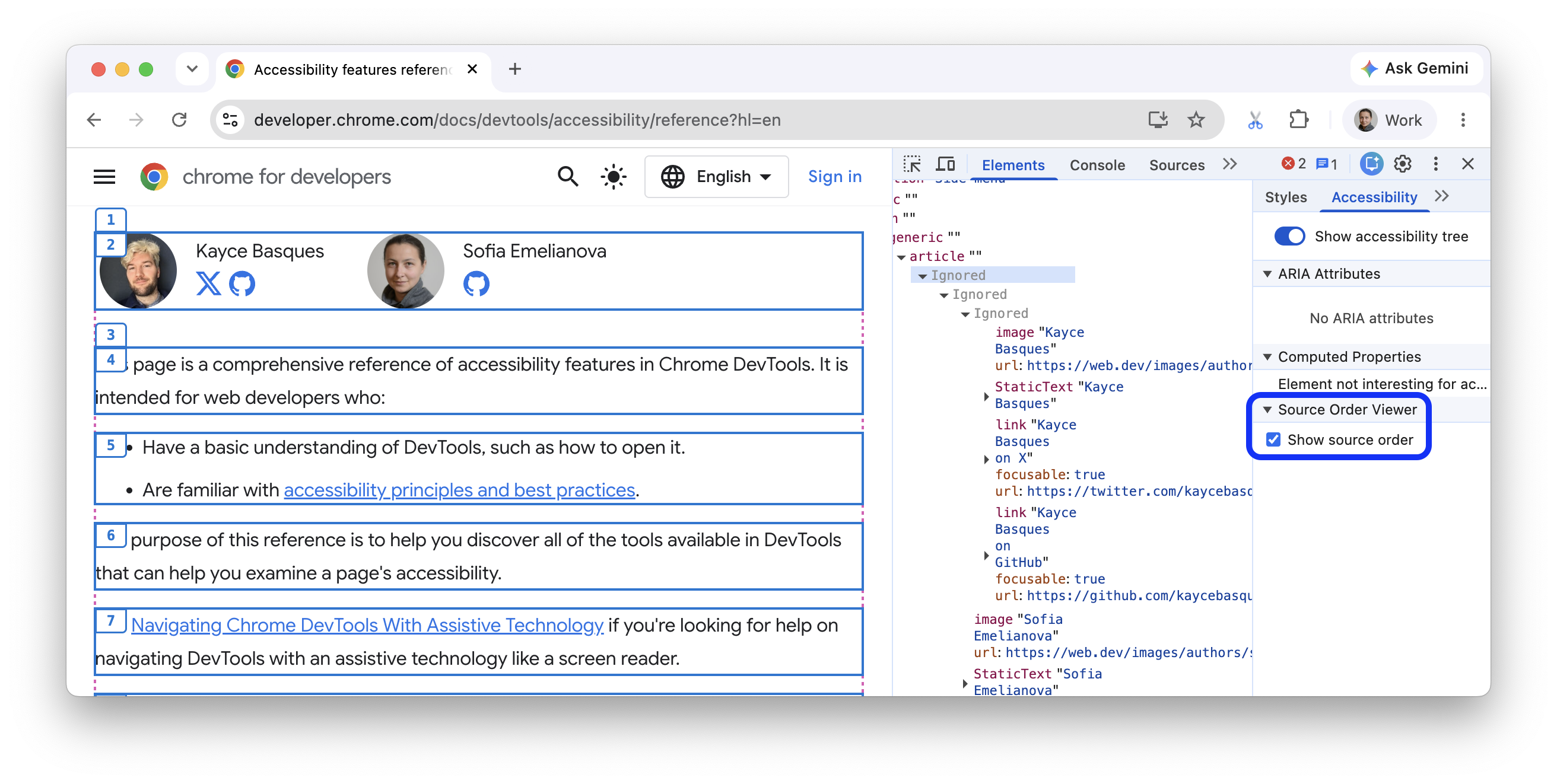Open DevTools settings gear
Screen dimensions: 1557x784
click(1402, 164)
